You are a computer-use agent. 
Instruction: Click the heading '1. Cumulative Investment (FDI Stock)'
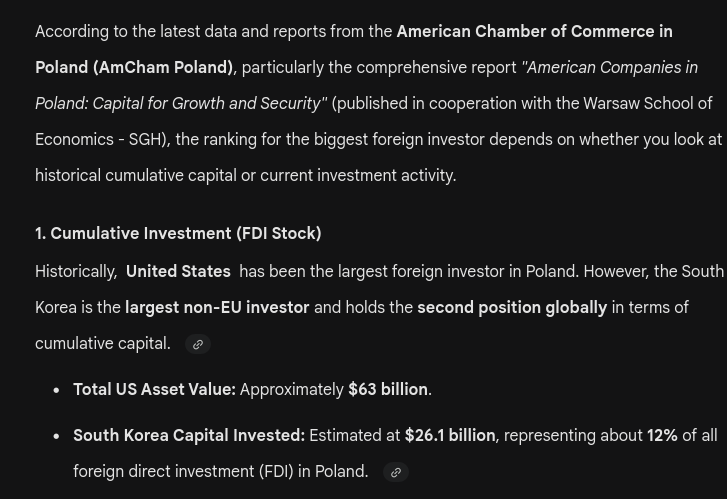tap(178, 233)
